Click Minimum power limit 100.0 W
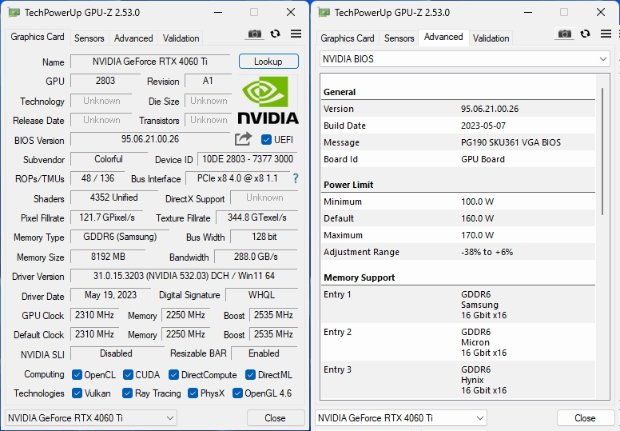Image resolution: width=620 pixels, height=431 pixels. click(x=477, y=202)
